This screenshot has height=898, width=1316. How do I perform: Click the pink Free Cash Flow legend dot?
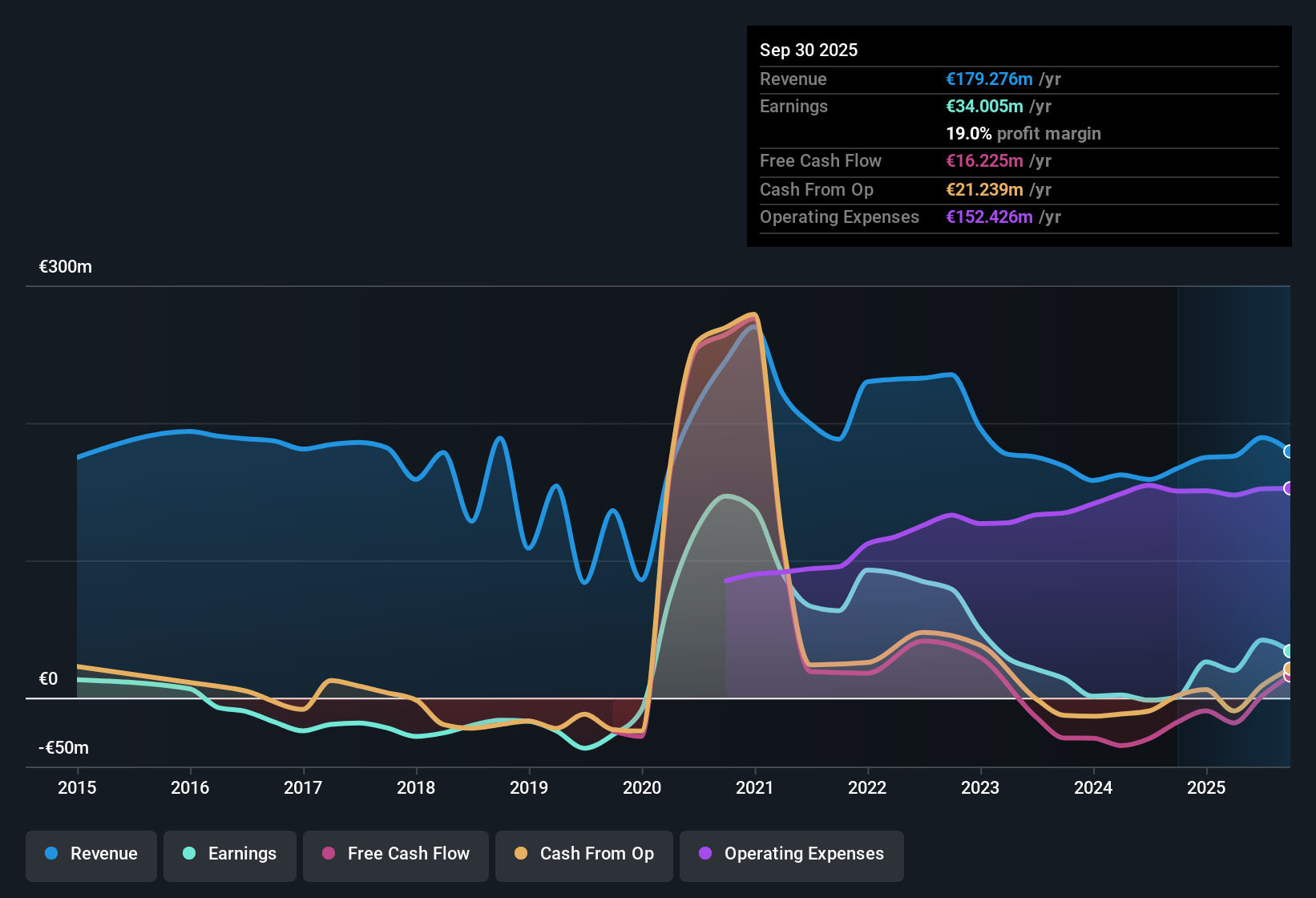click(x=329, y=853)
